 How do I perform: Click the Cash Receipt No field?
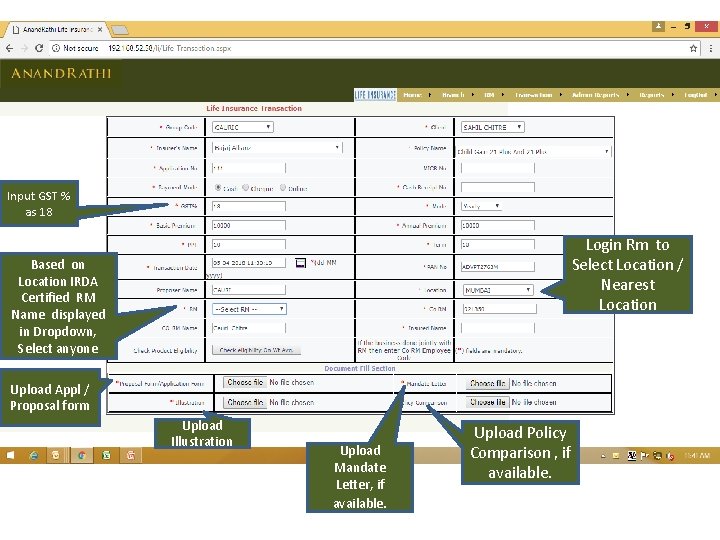(498, 187)
